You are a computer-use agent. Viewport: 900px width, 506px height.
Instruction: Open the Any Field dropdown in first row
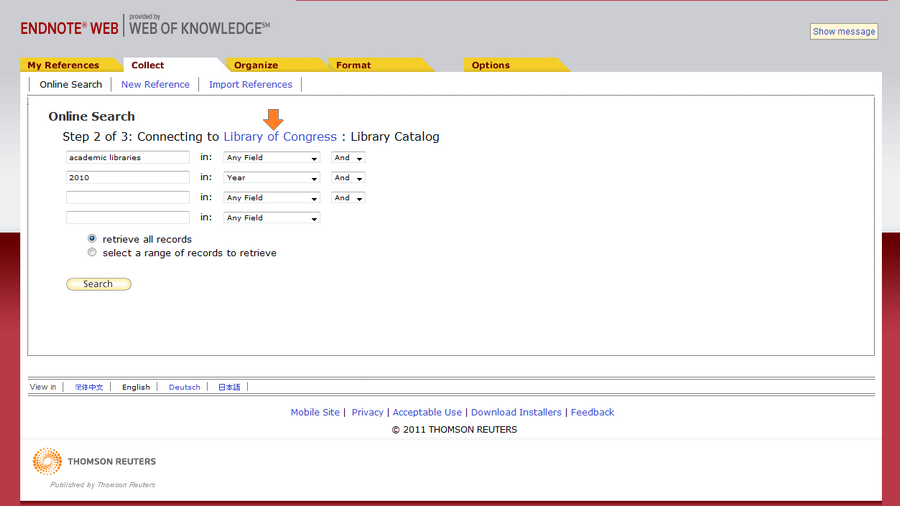pyautogui.click(x=271, y=158)
